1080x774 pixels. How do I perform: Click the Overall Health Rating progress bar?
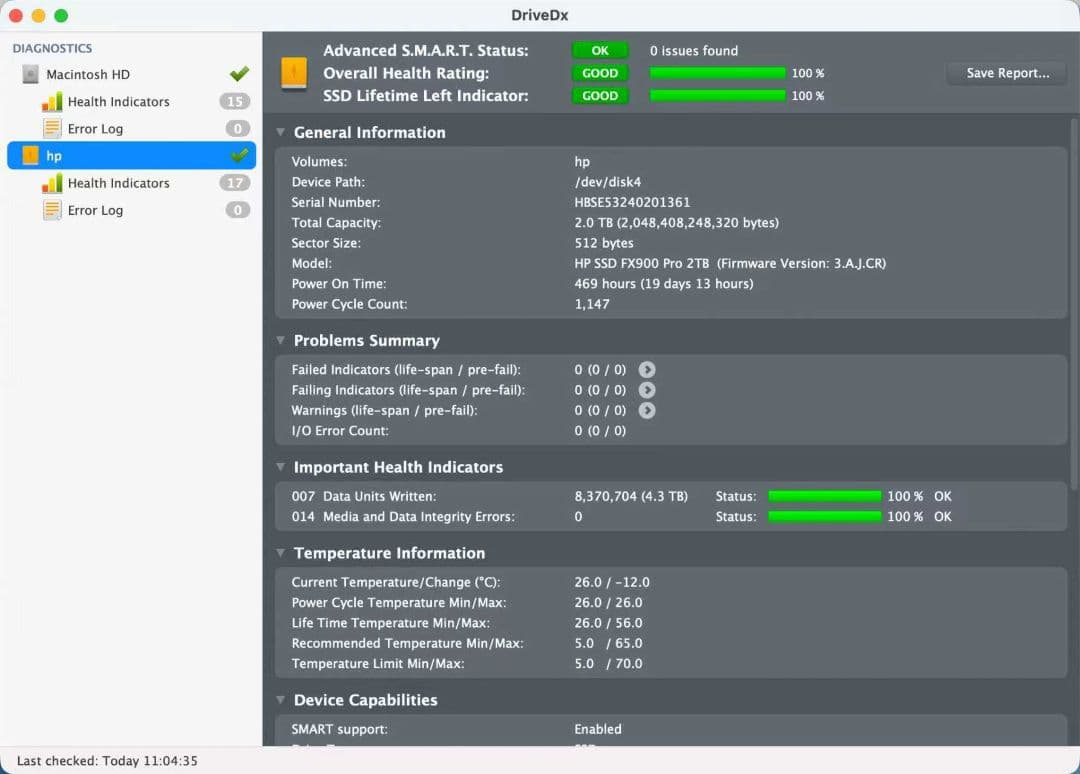717,73
